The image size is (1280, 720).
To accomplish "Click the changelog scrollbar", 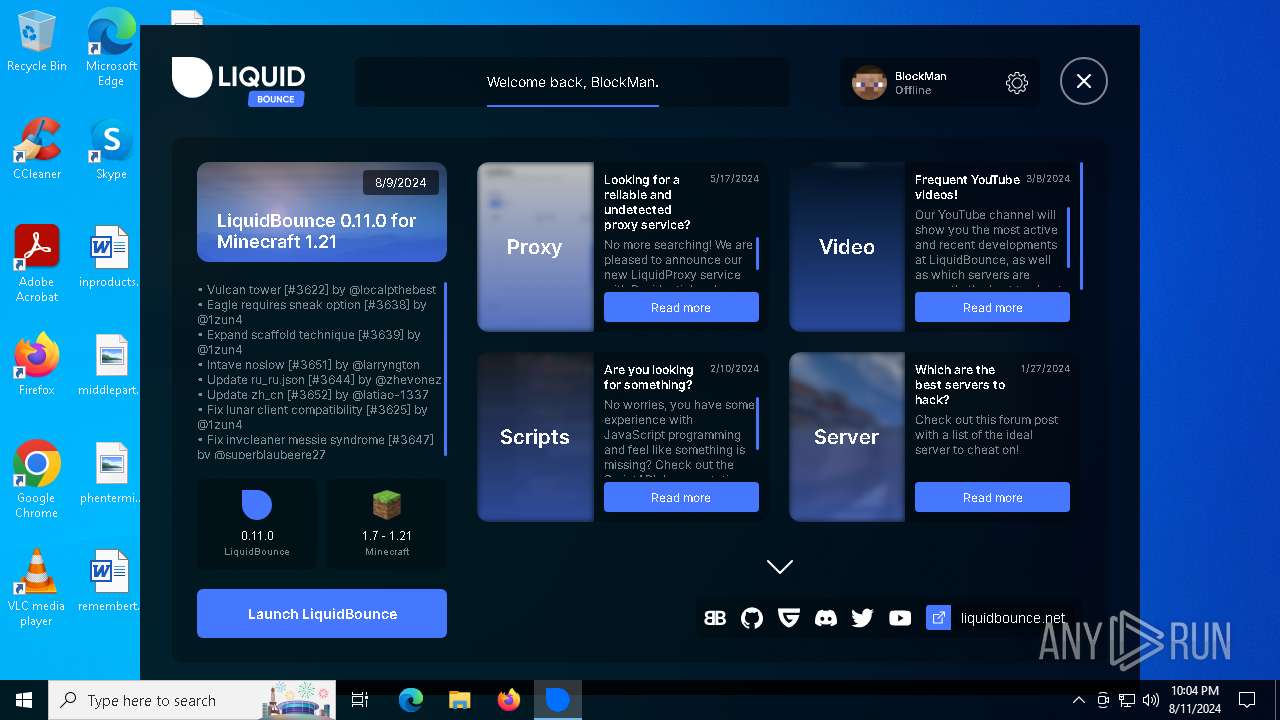I will tap(445, 368).
